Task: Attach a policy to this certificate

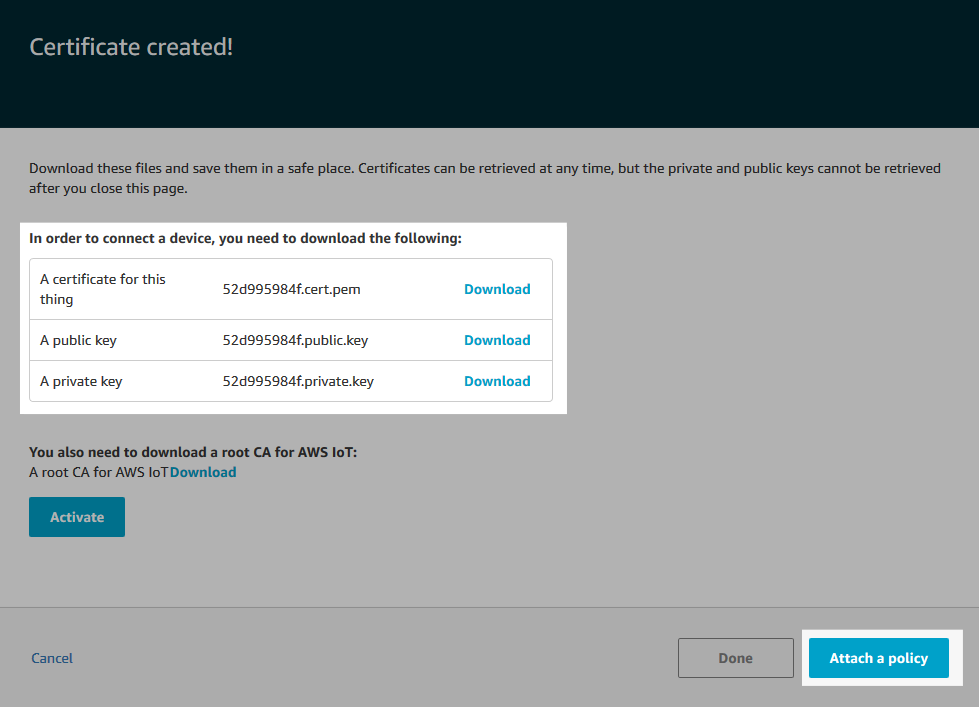Action: (878, 658)
